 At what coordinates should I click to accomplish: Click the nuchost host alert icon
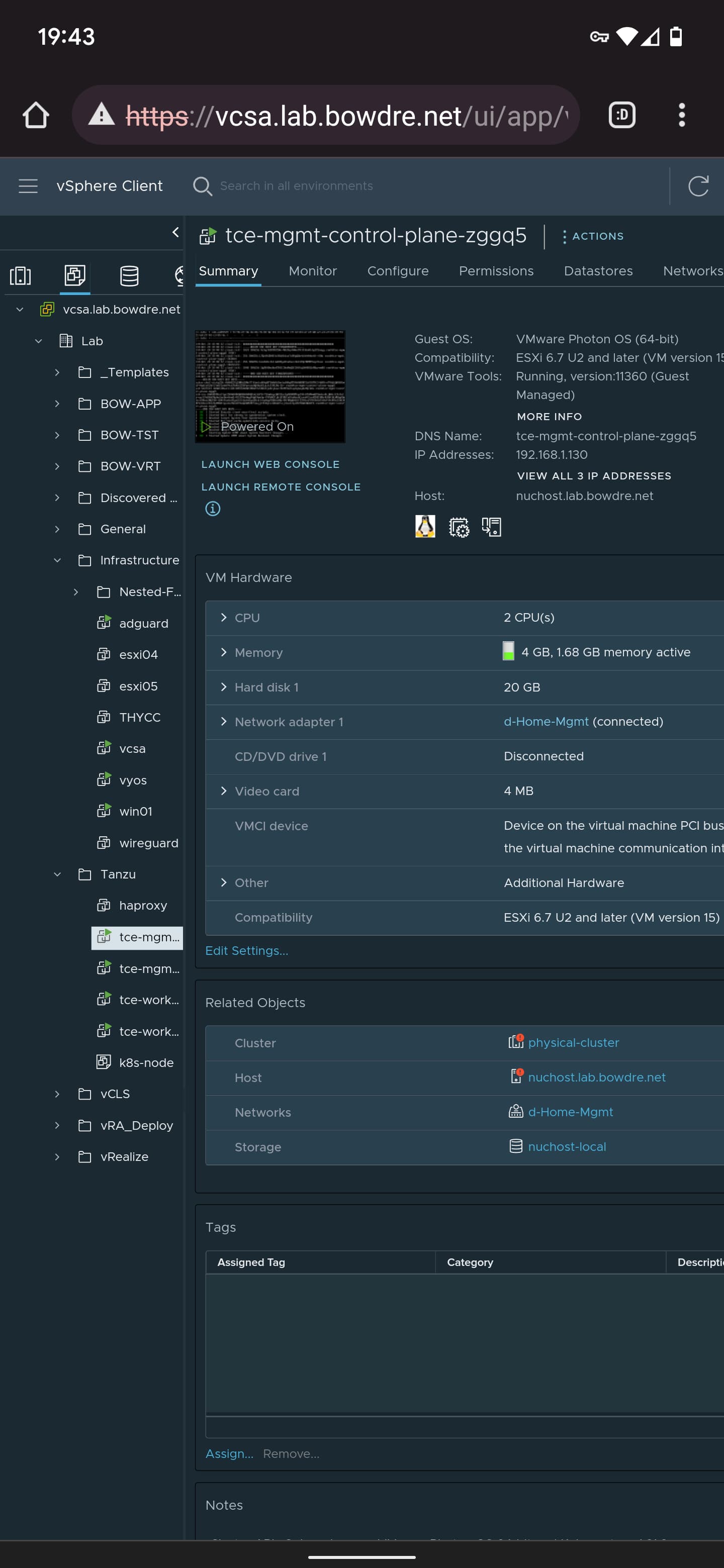[516, 1077]
